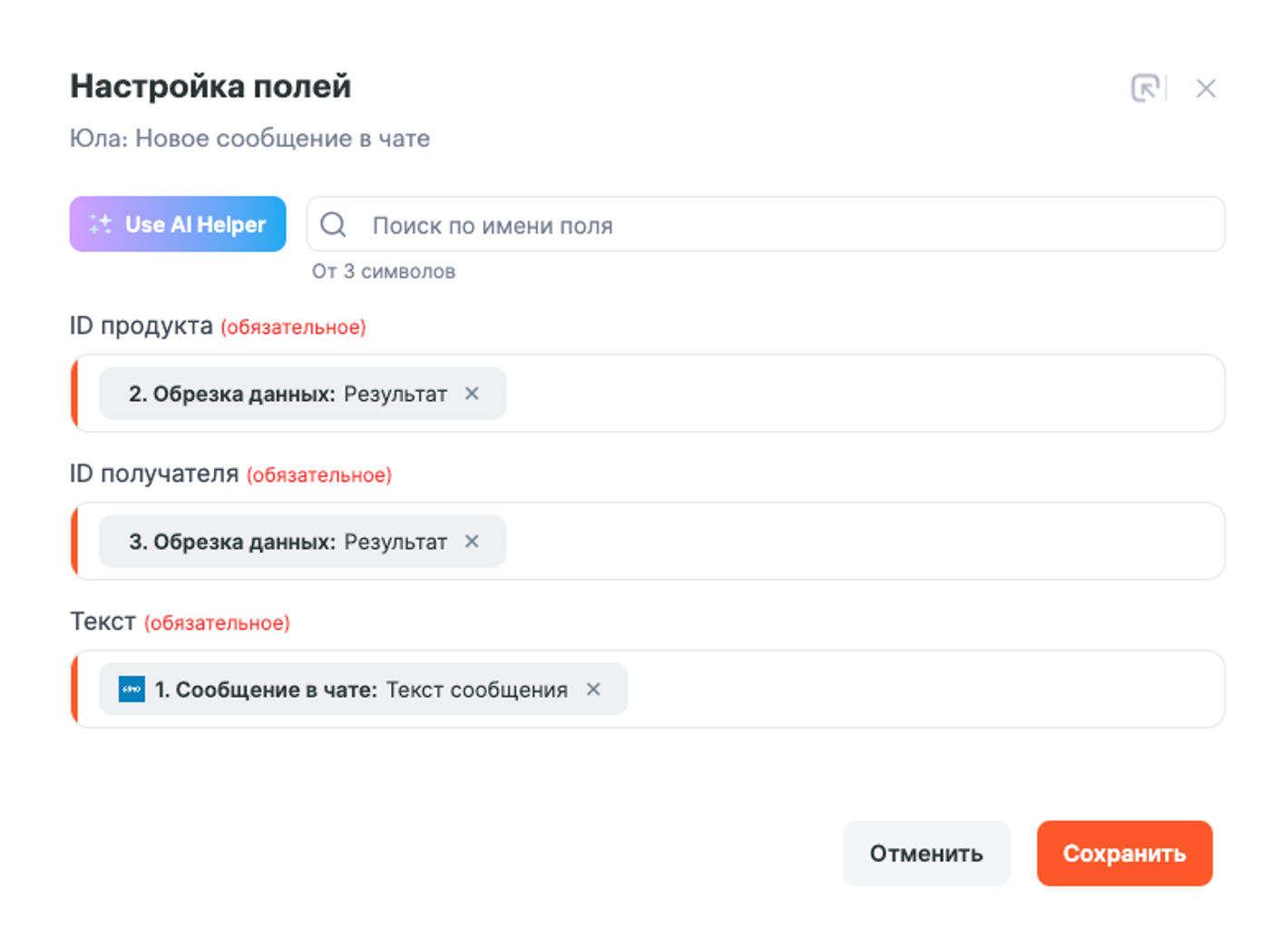The height and width of the screenshot is (950, 1288).
Task: Click Сохранить to save fields
Action: coord(1124,853)
